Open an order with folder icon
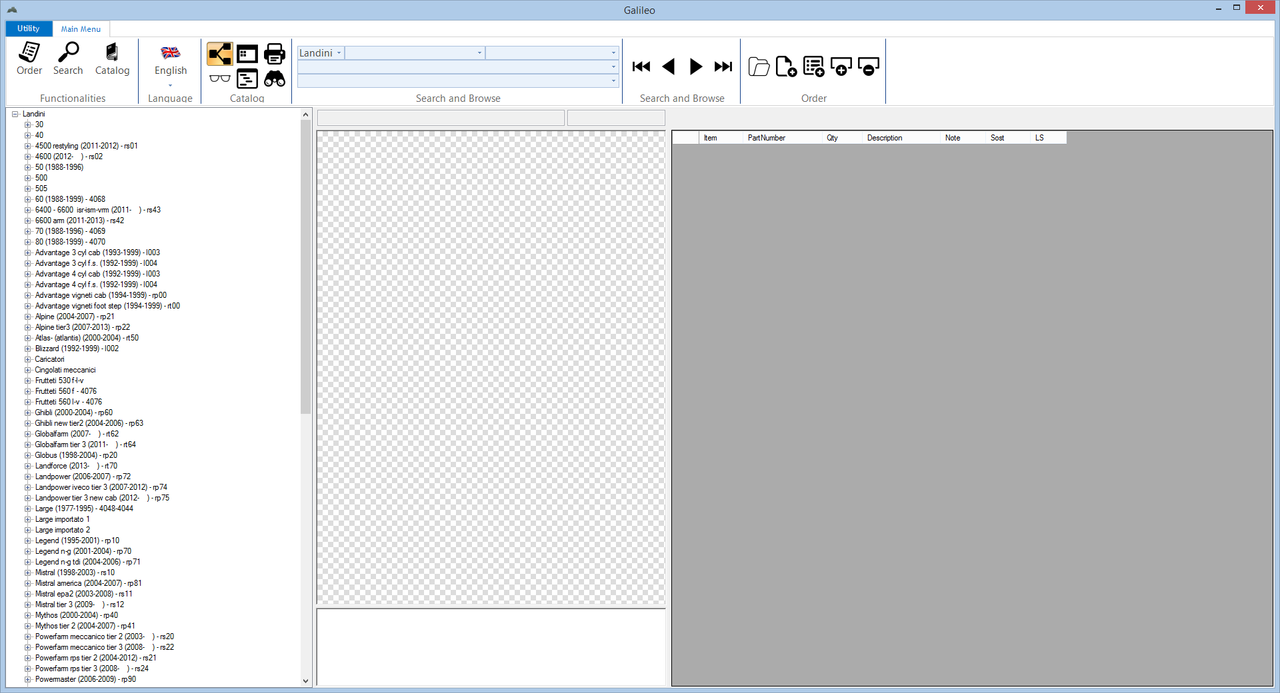The width and height of the screenshot is (1280, 693). pyautogui.click(x=759, y=67)
